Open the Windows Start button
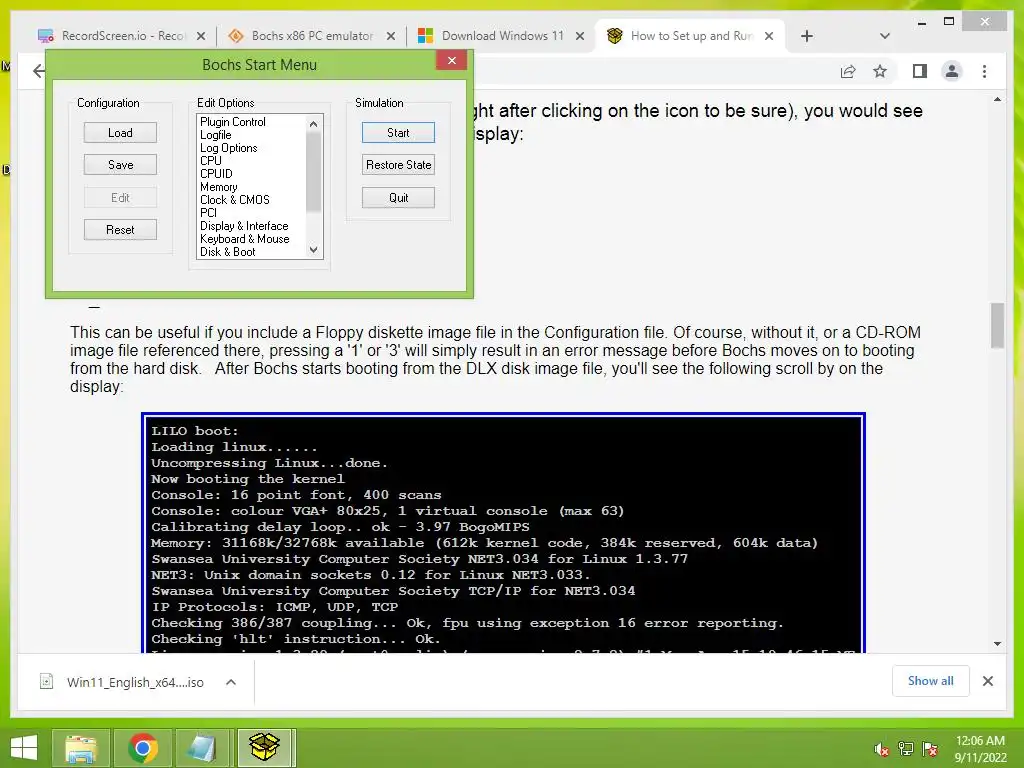 [24, 748]
